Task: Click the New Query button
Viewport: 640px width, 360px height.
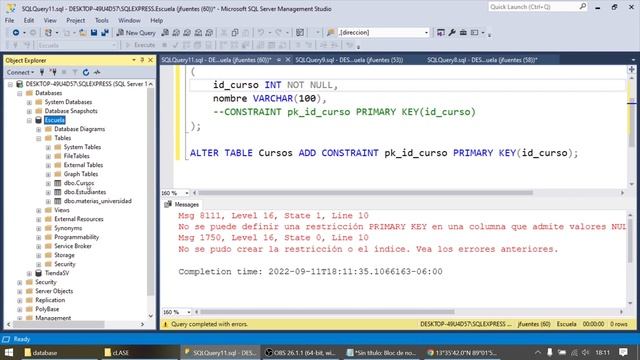Action: point(136,33)
